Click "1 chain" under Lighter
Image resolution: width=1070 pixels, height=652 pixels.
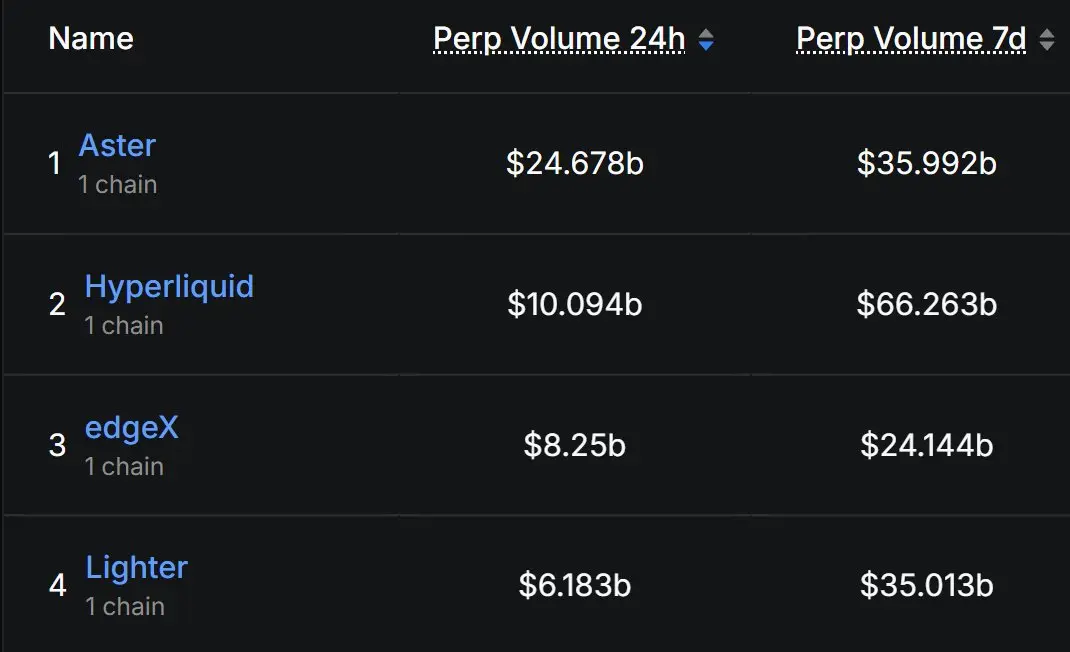[125, 607]
